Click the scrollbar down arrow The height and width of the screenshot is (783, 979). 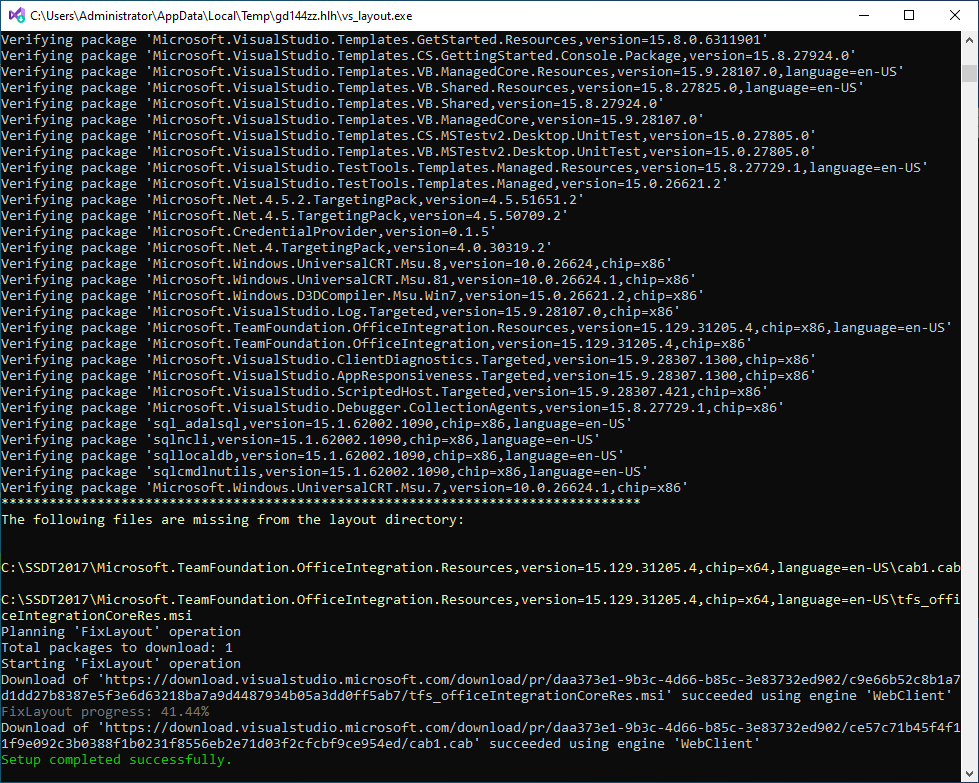click(969, 774)
